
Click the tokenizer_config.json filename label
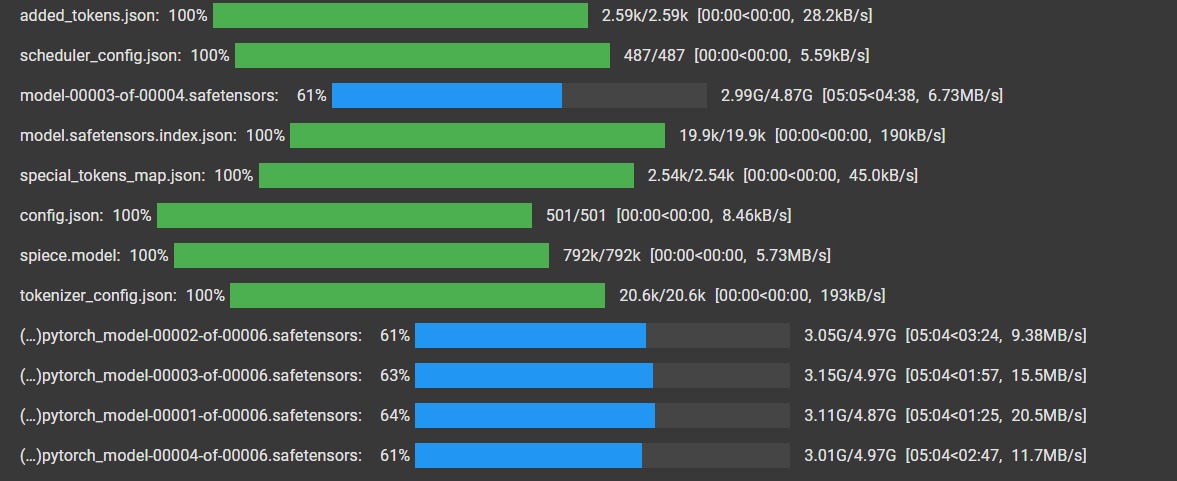[98, 296]
